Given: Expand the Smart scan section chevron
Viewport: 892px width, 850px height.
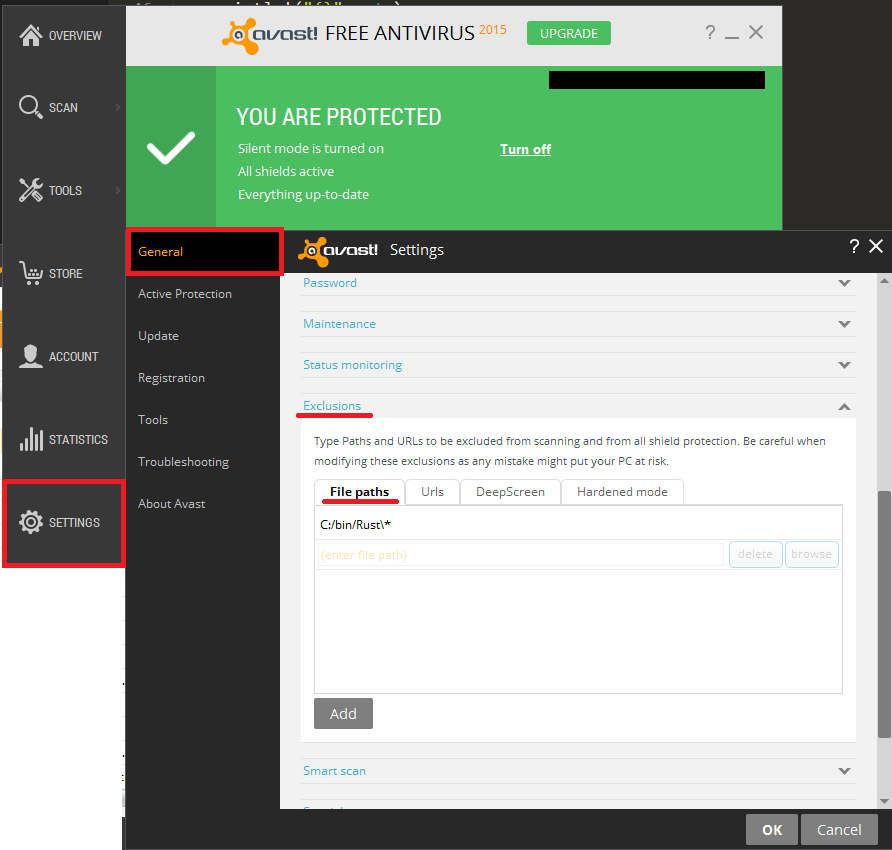Looking at the screenshot, I should [x=844, y=771].
